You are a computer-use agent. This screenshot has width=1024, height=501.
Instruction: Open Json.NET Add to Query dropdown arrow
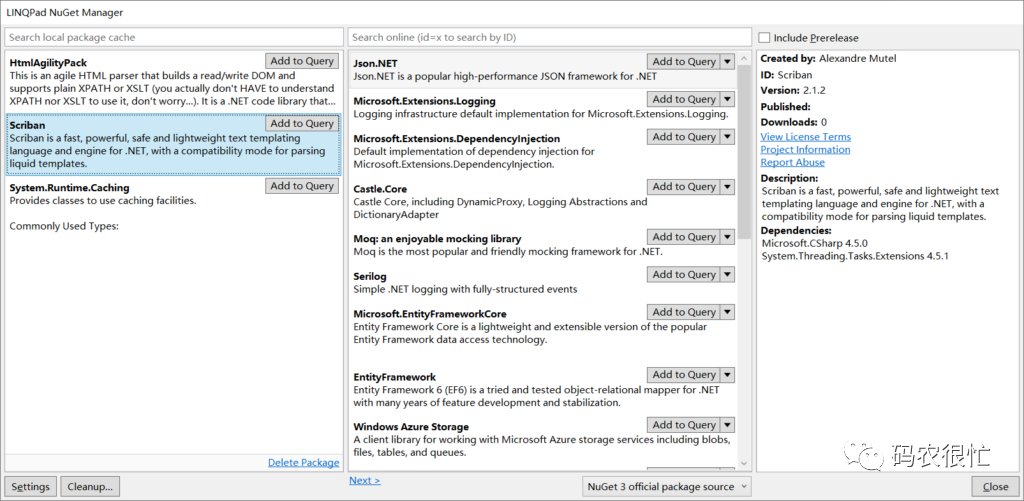tap(728, 61)
